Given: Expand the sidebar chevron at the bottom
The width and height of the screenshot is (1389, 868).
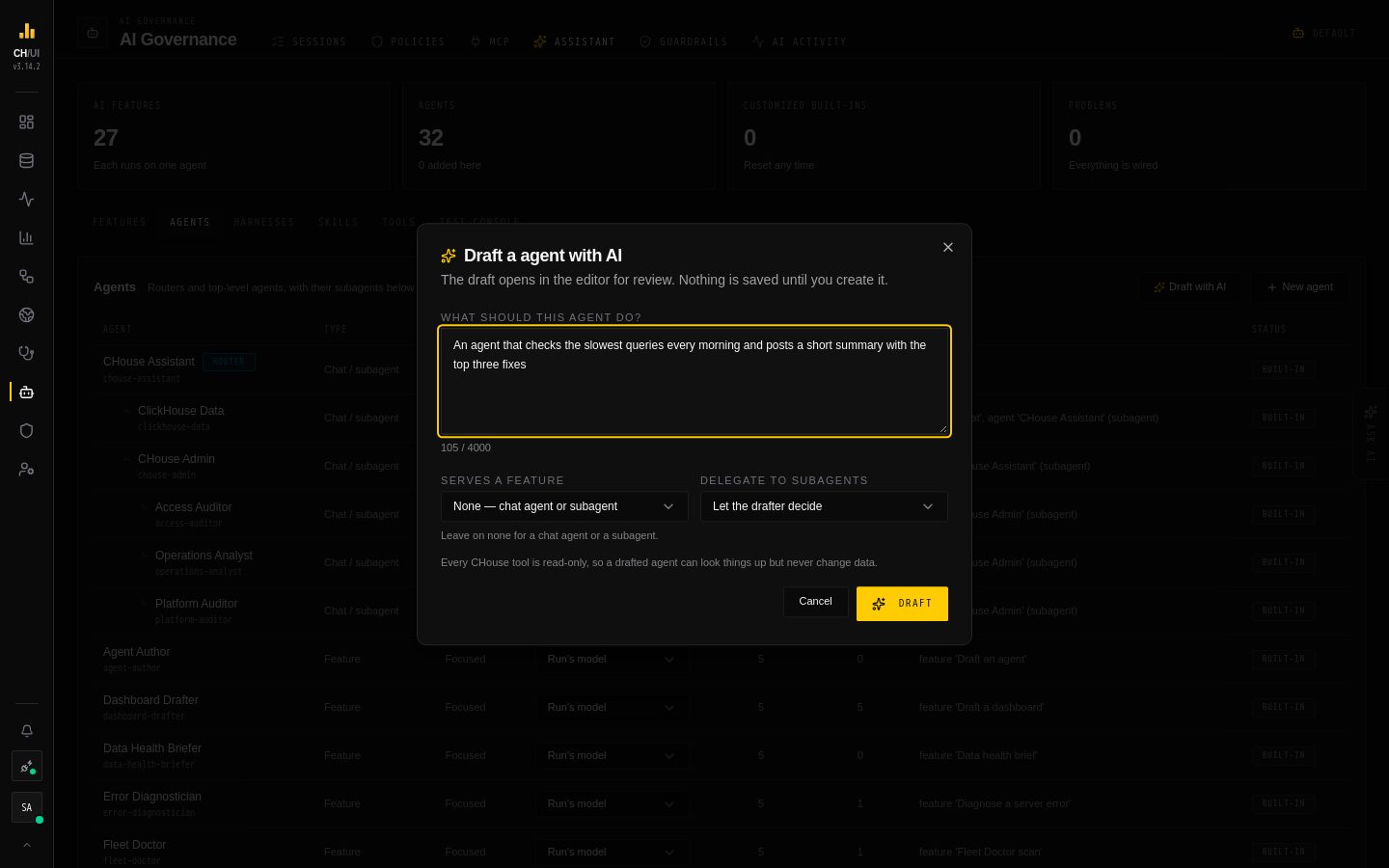Looking at the screenshot, I should 27,846.
